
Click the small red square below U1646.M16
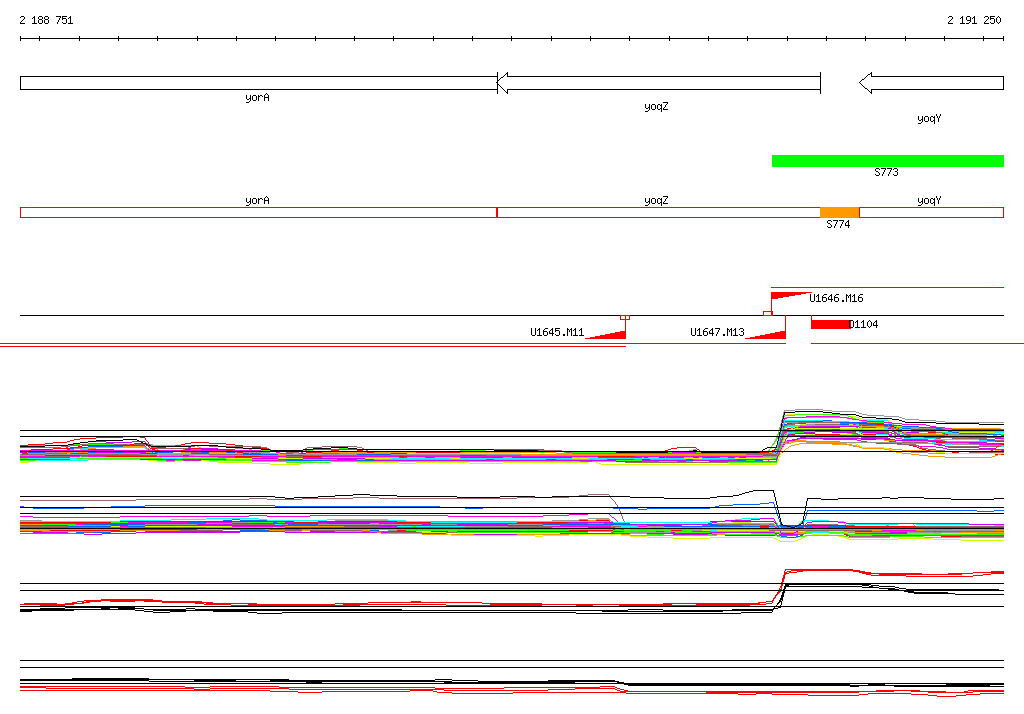[x=767, y=314]
